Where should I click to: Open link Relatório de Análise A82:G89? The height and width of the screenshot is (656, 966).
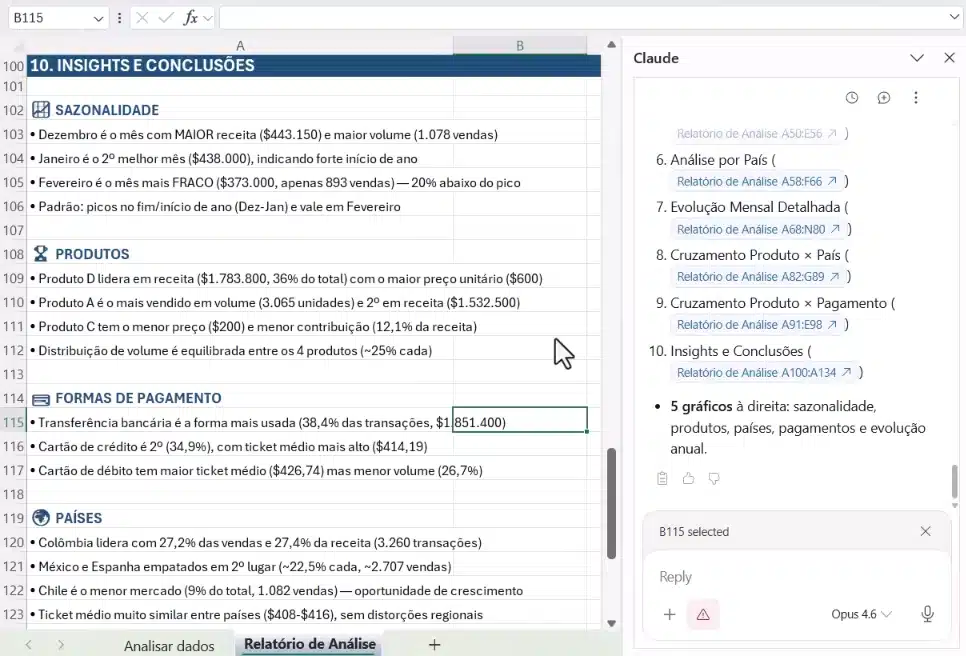tap(758, 277)
